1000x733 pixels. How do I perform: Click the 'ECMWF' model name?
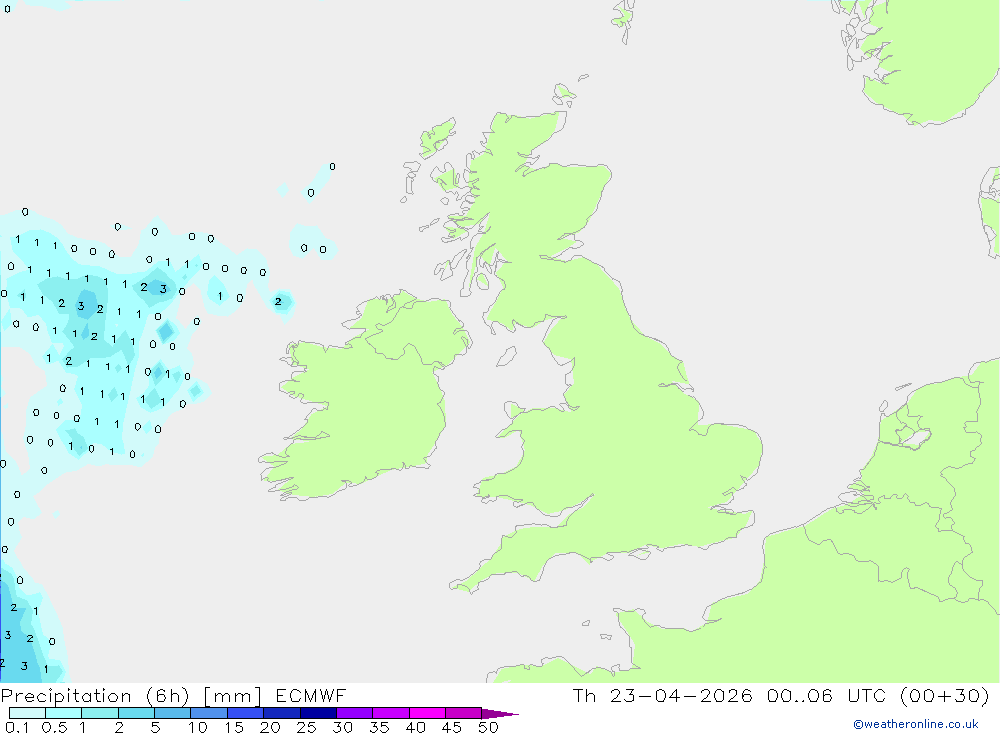(311, 695)
